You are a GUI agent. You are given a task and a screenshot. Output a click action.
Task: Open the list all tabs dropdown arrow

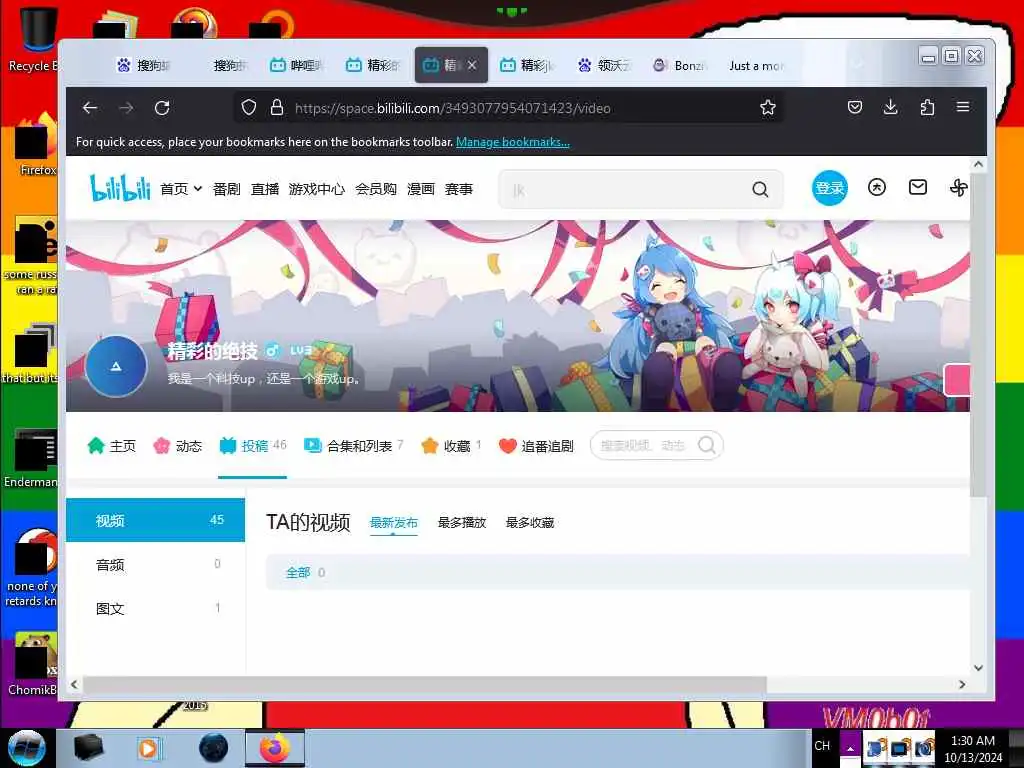click(x=857, y=63)
